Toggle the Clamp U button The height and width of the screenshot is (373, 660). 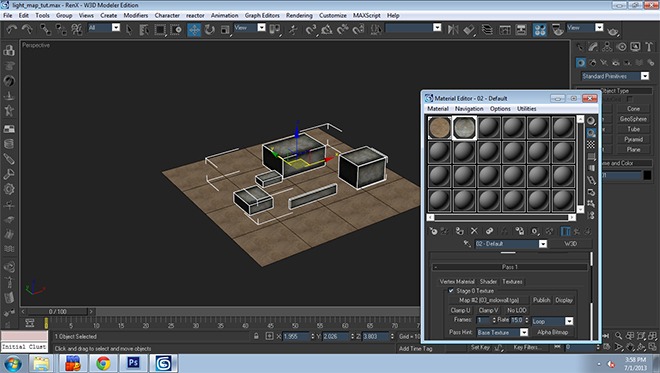point(460,310)
